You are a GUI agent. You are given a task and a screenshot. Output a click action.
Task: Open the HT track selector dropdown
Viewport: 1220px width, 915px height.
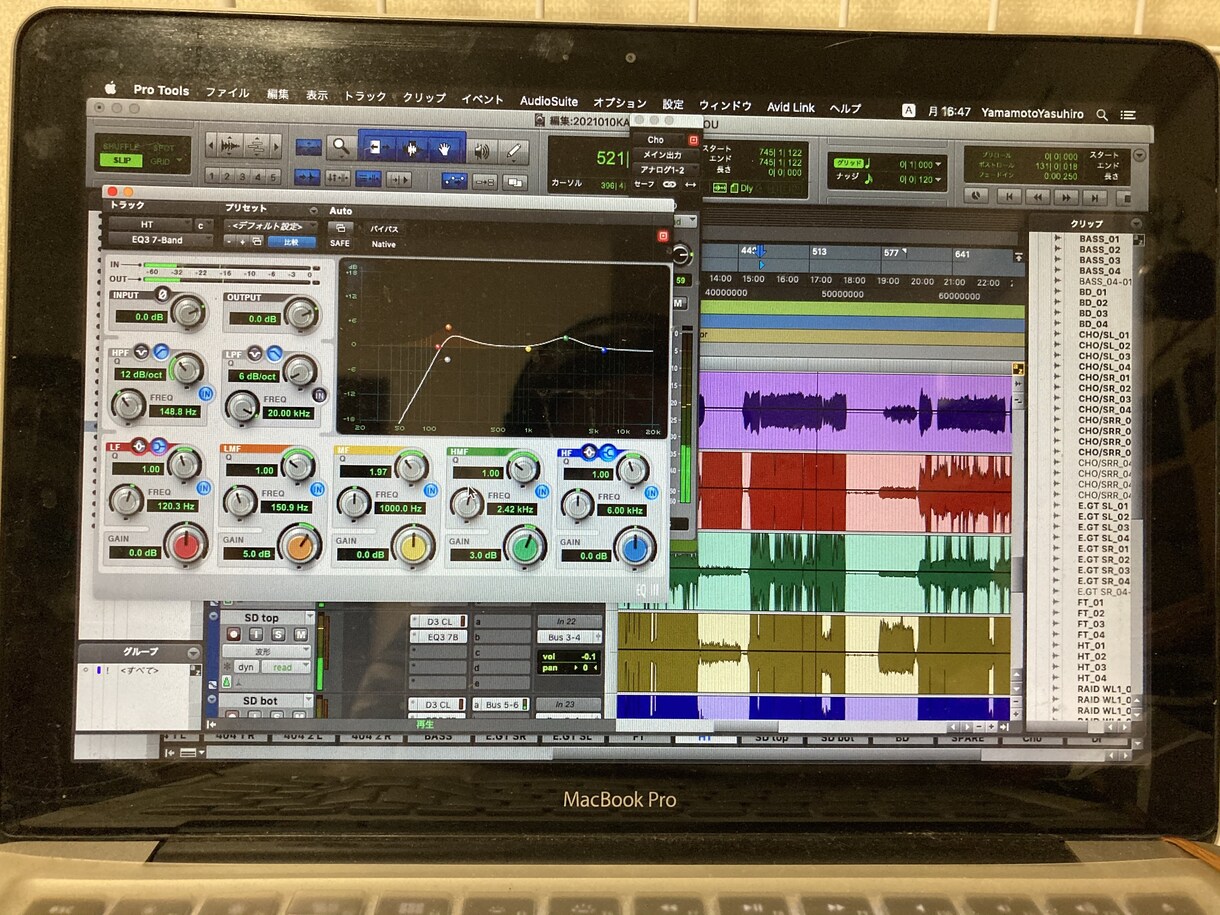tap(149, 225)
